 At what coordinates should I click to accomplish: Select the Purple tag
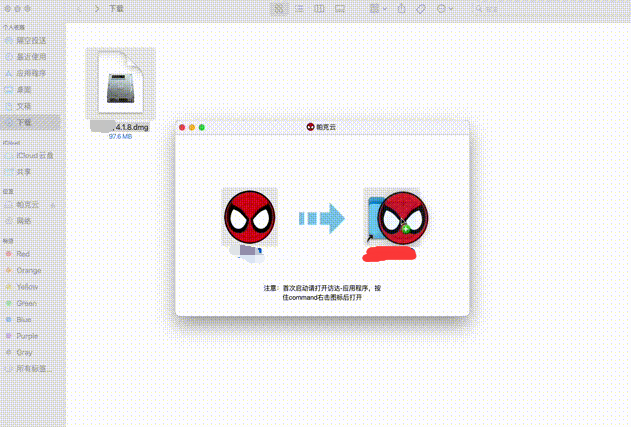31,336
